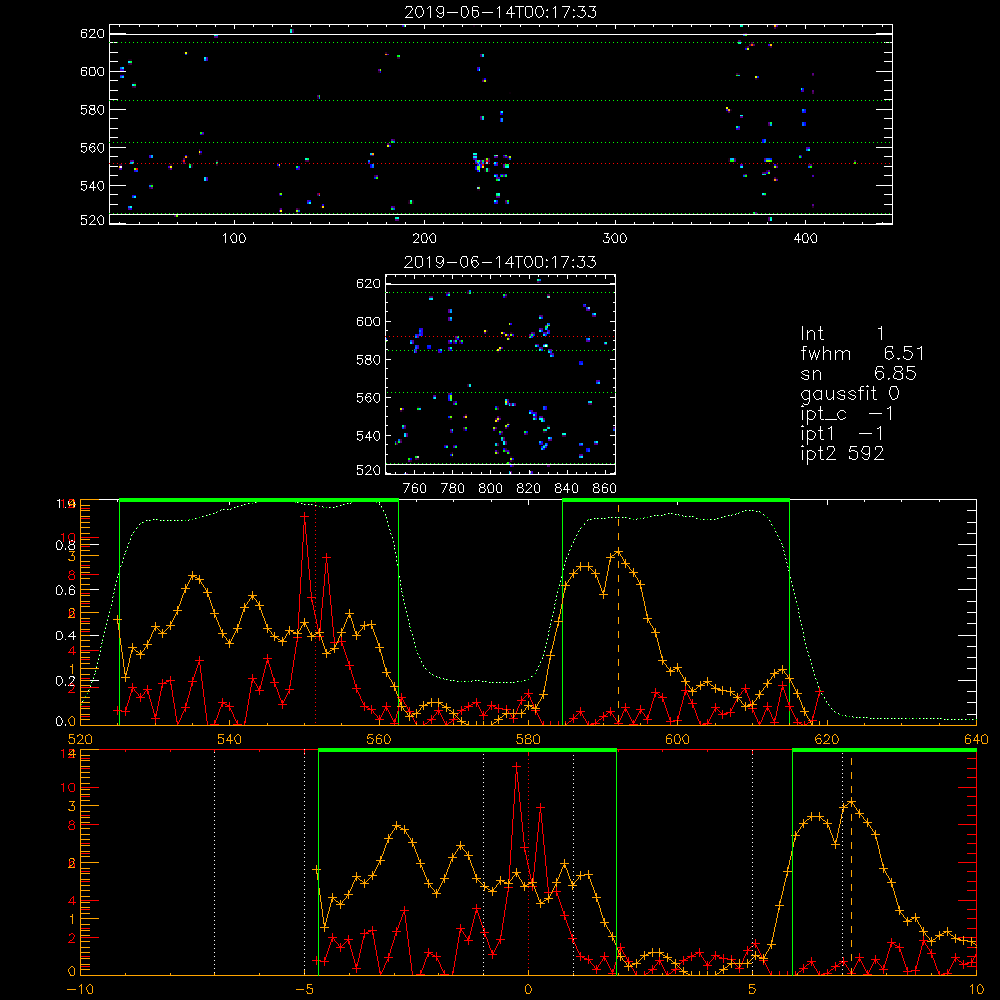This screenshot has height=1000, width=1000.
Task: Click x-axis label -10 in bottom plot
Action: pyautogui.click(x=80, y=989)
